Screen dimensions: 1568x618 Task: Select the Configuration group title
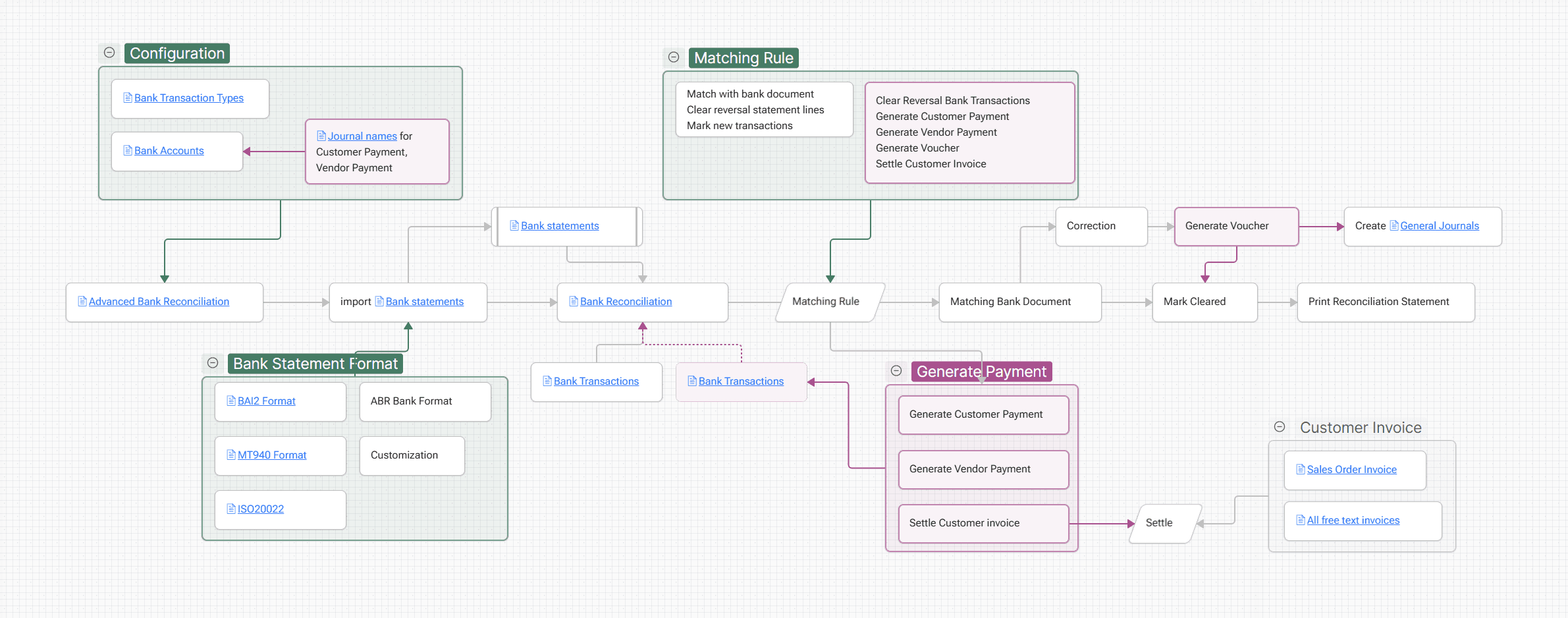(177, 53)
